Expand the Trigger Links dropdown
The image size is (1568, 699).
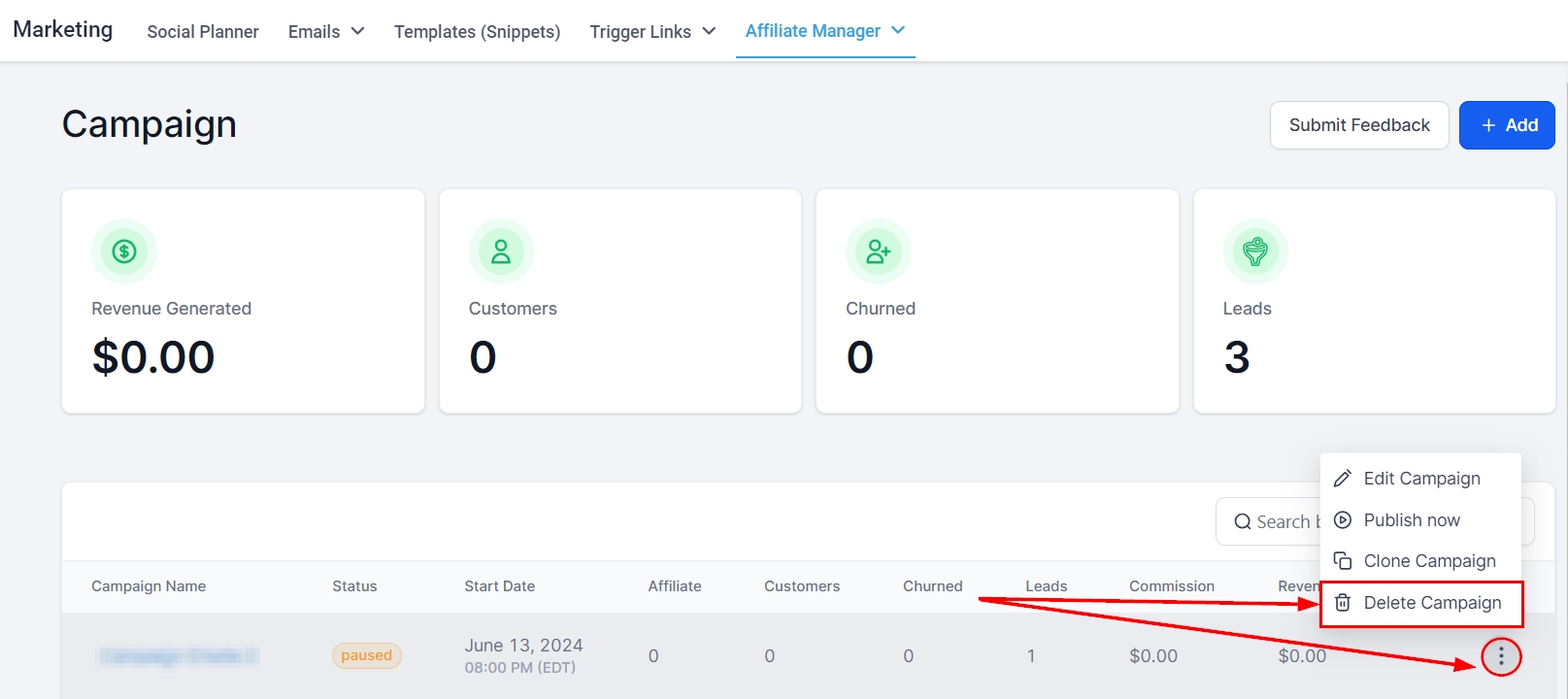652,32
